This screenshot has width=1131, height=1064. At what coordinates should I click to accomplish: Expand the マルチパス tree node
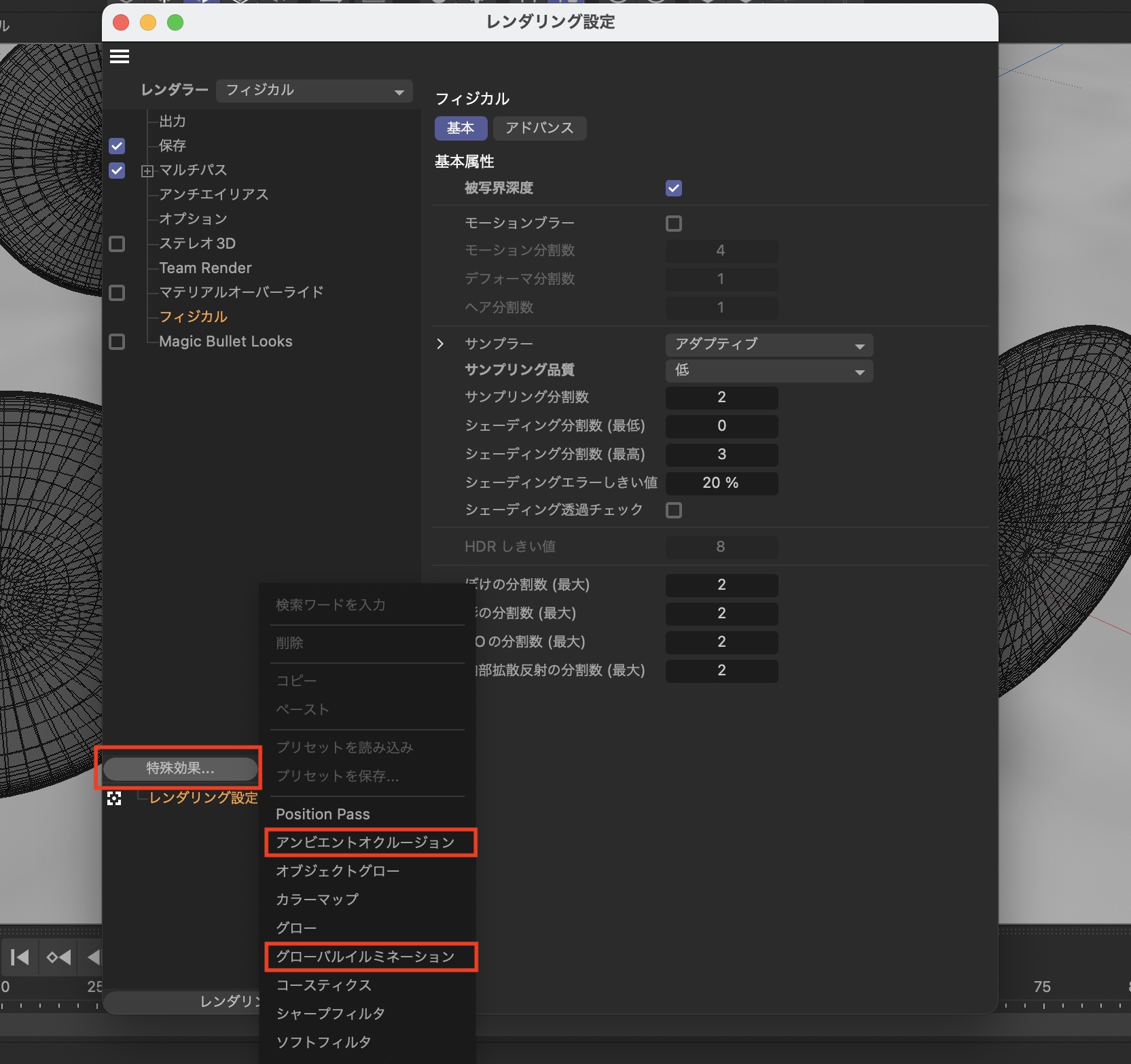147,171
